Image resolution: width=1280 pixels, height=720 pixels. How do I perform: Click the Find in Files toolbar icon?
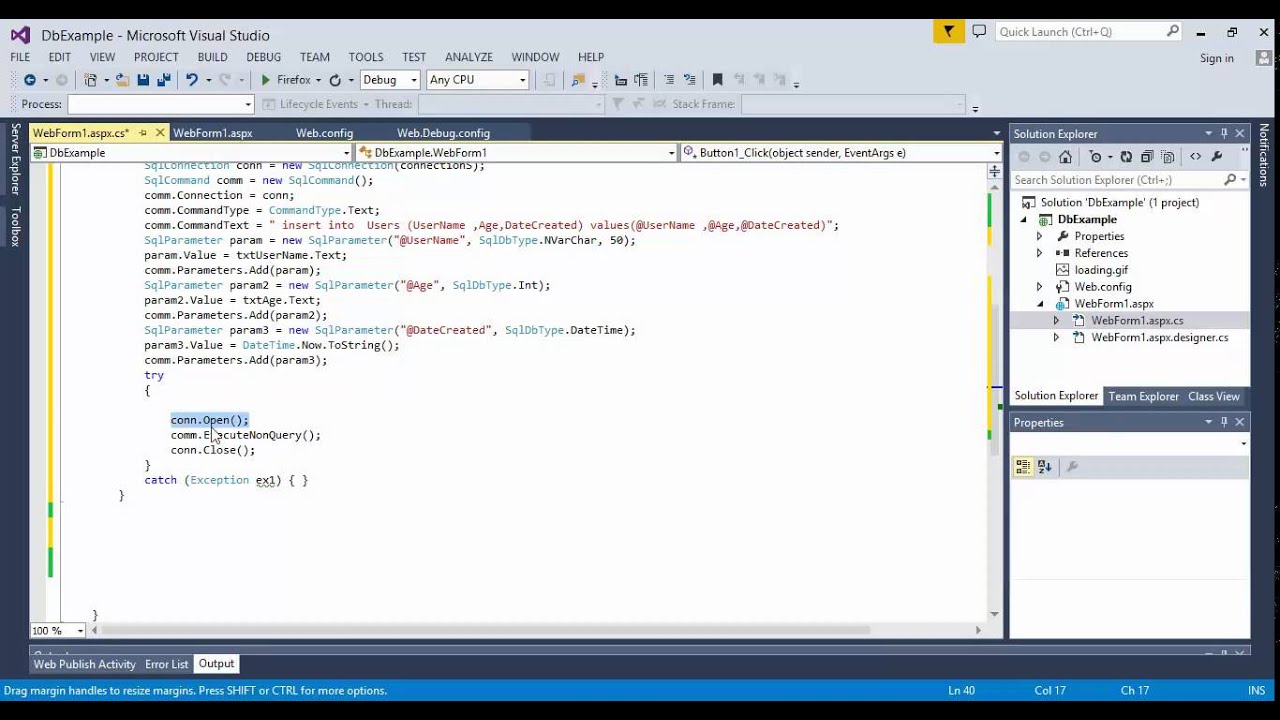click(577, 80)
